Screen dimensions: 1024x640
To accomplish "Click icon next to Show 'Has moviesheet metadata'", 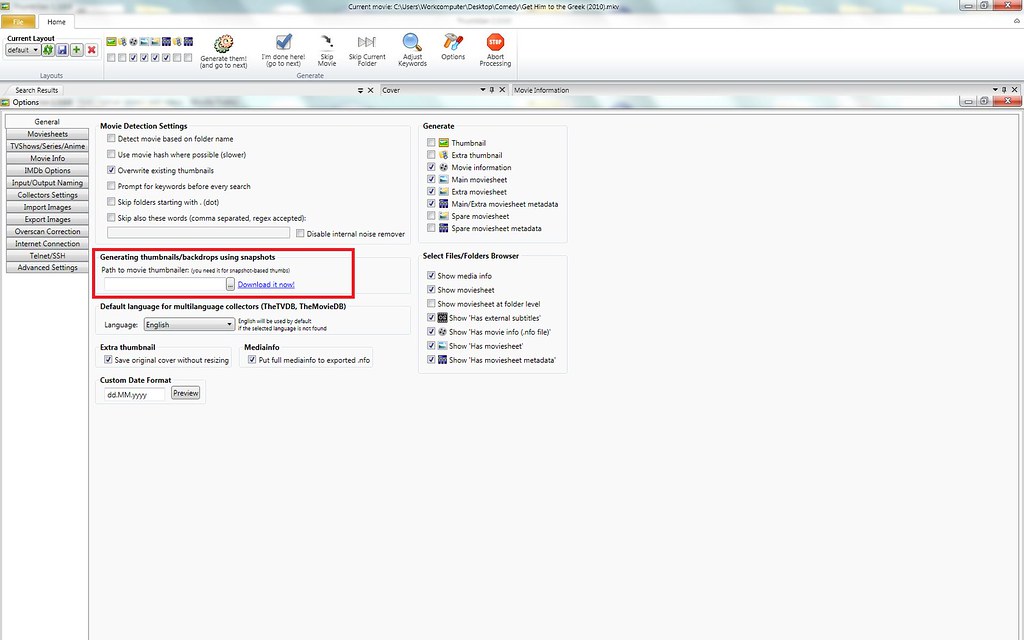I will point(442,360).
